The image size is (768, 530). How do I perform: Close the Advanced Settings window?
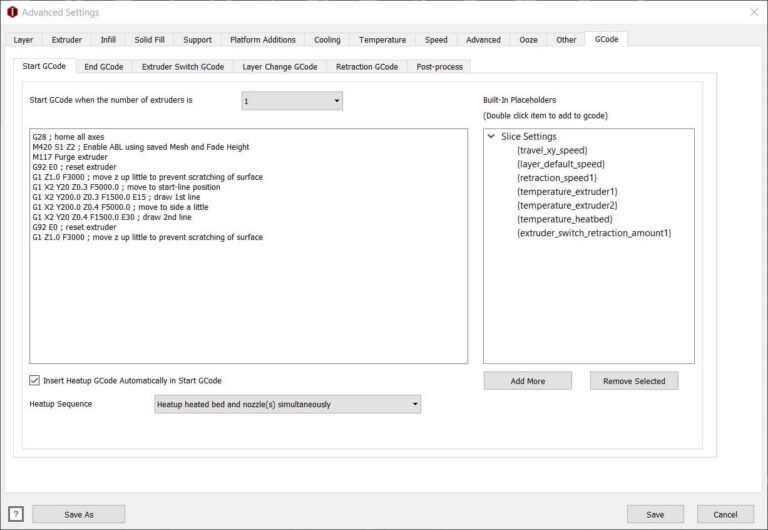[x=754, y=12]
